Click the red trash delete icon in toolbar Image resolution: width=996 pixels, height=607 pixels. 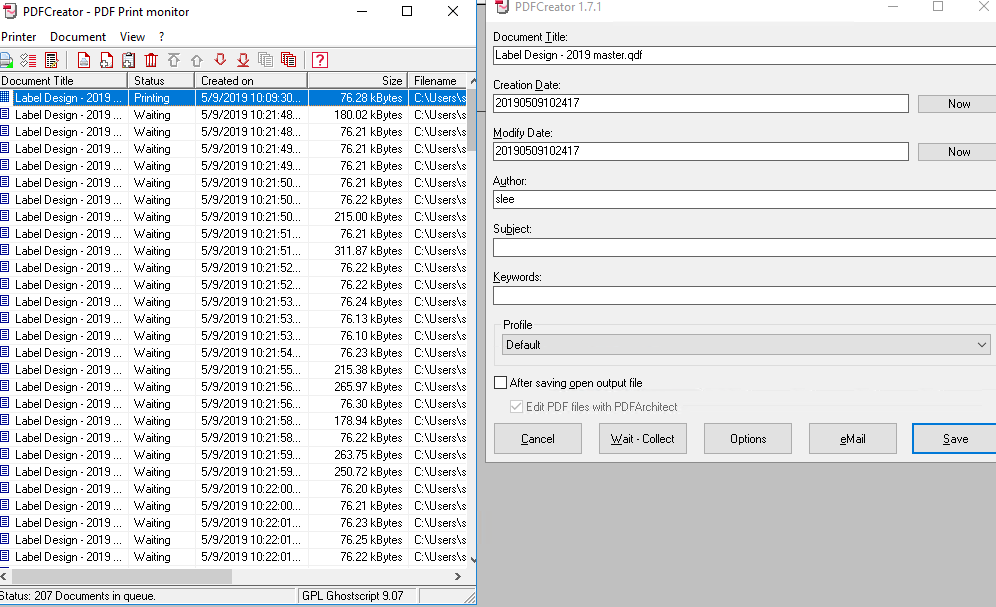pyautogui.click(x=151, y=60)
